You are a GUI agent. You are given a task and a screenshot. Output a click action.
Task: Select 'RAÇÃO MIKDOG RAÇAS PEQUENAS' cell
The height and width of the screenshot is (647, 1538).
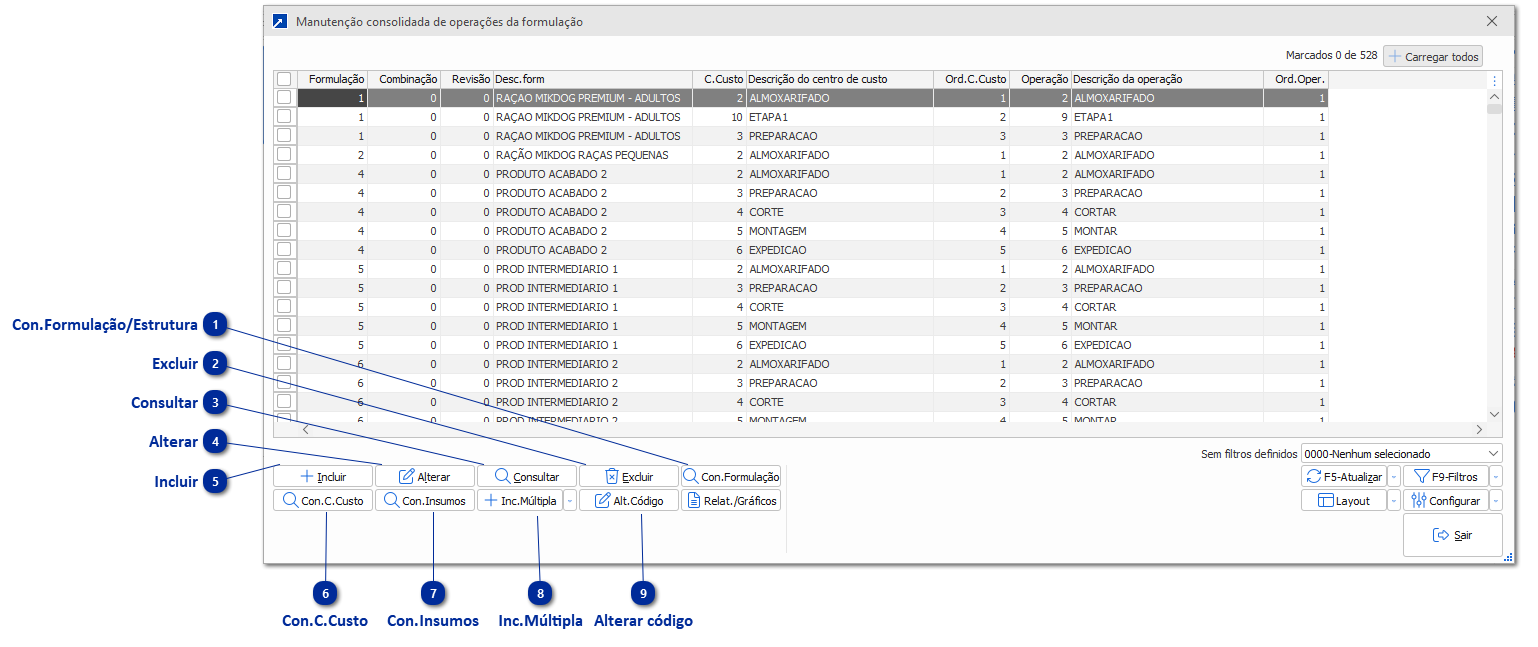593,155
